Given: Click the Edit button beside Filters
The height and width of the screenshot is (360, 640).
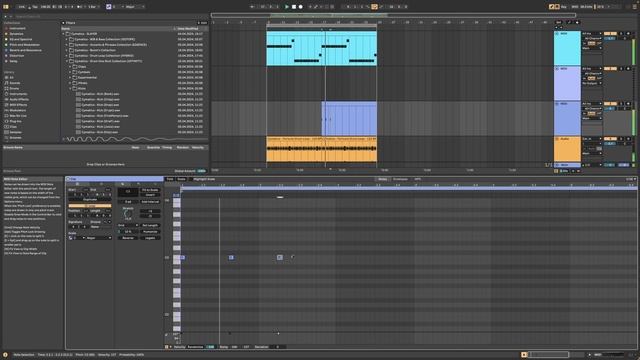Looking at the screenshot, I should tap(202, 23).
